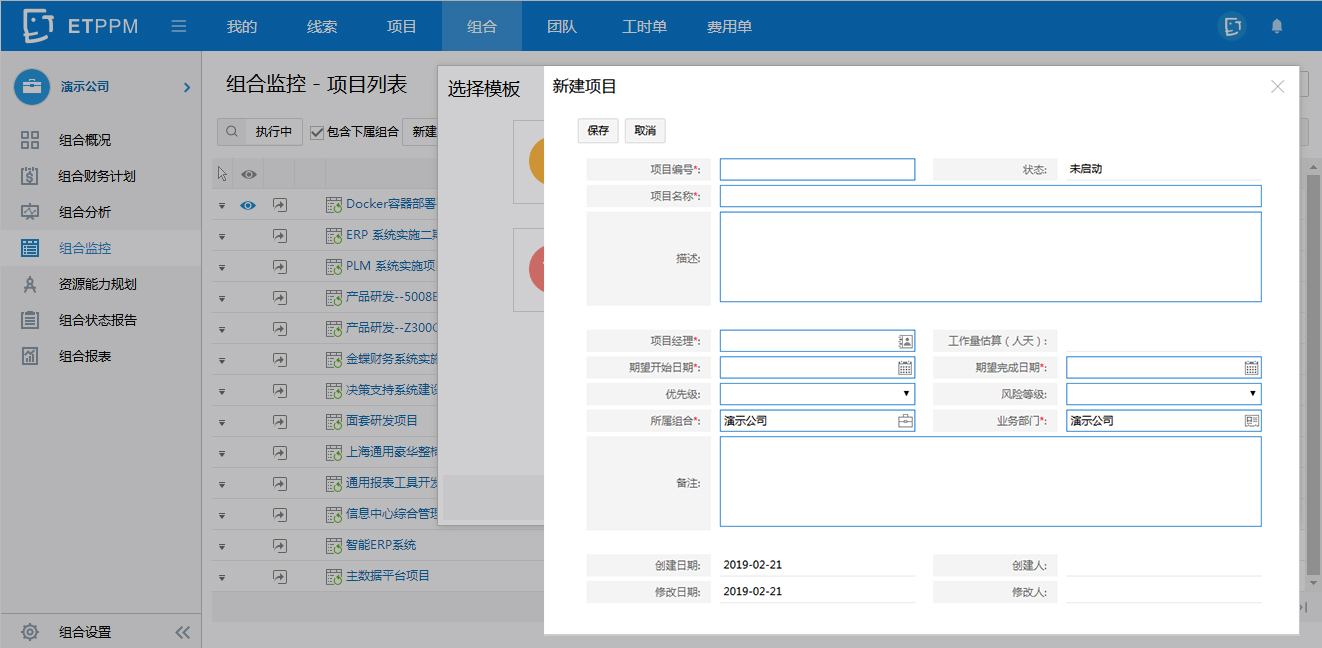
Task: Open the user avatar icon in header
Action: pyautogui.click(x=1233, y=26)
